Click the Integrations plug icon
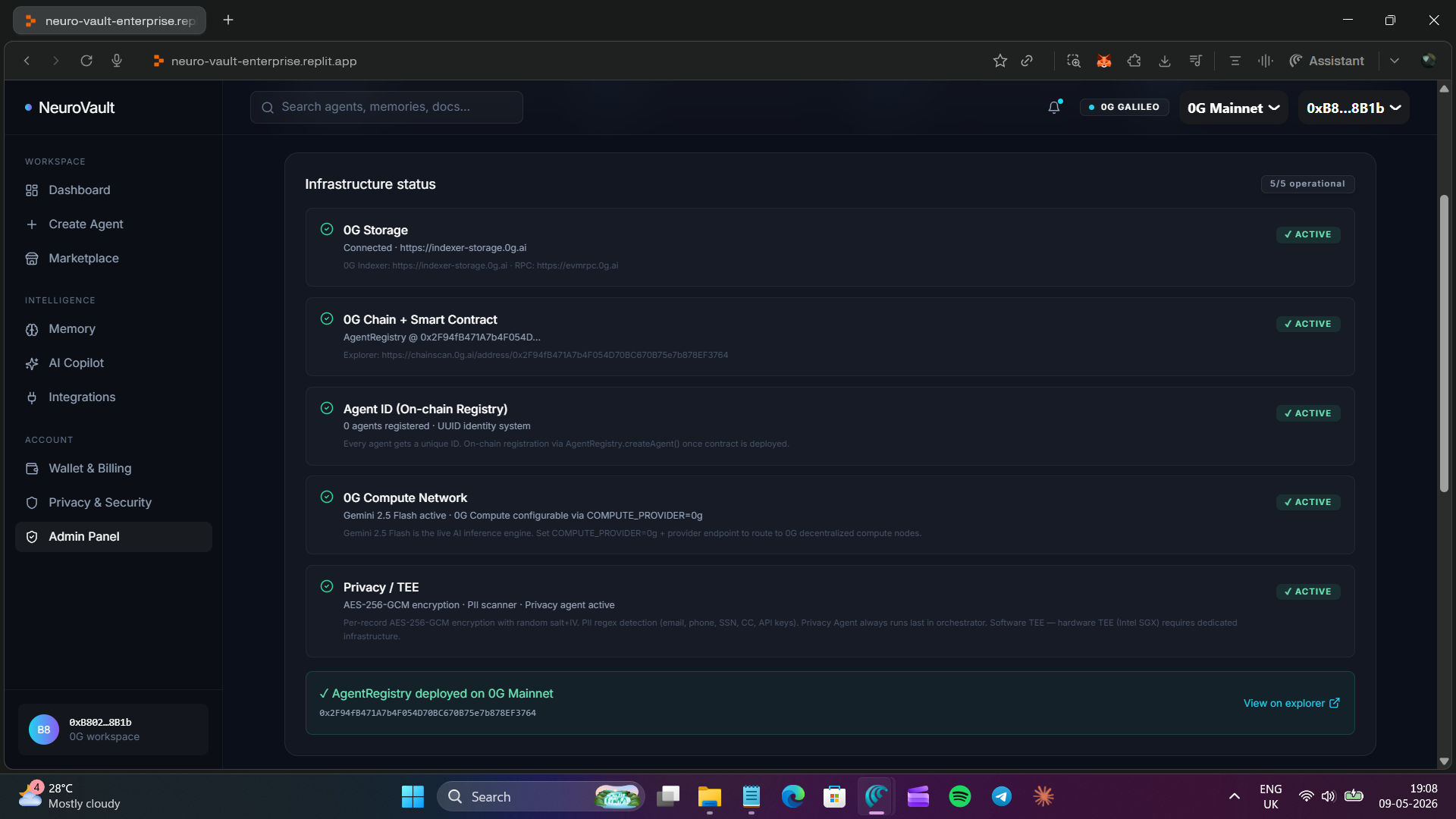This screenshot has height=819, width=1456. click(x=32, y=397)
